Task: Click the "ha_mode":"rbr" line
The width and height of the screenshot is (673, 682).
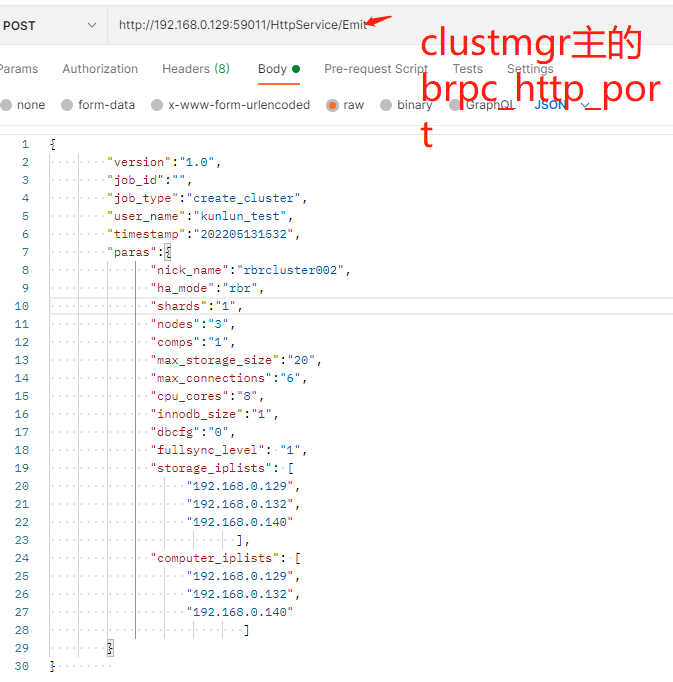Action: point(207,288)
